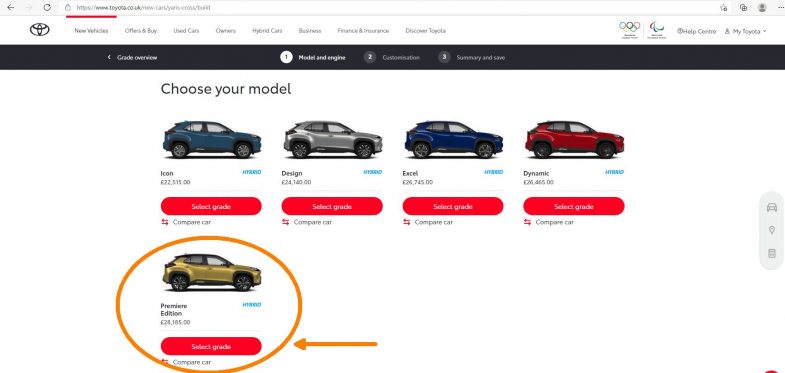This screenshot has height=373, width=785.
Task: Click Compare car text under Icon
Action: point(192,222)
